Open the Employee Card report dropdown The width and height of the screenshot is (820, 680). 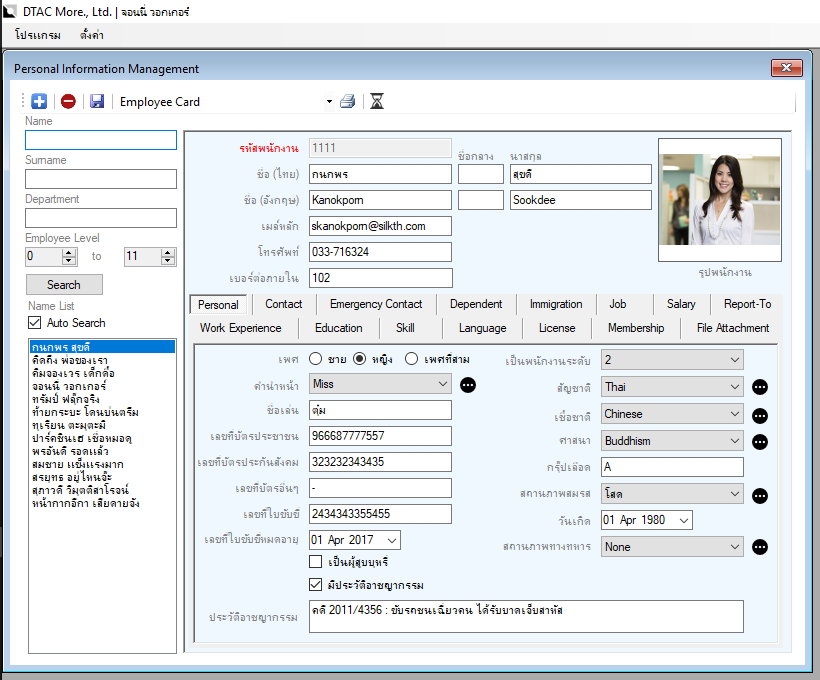329,102
